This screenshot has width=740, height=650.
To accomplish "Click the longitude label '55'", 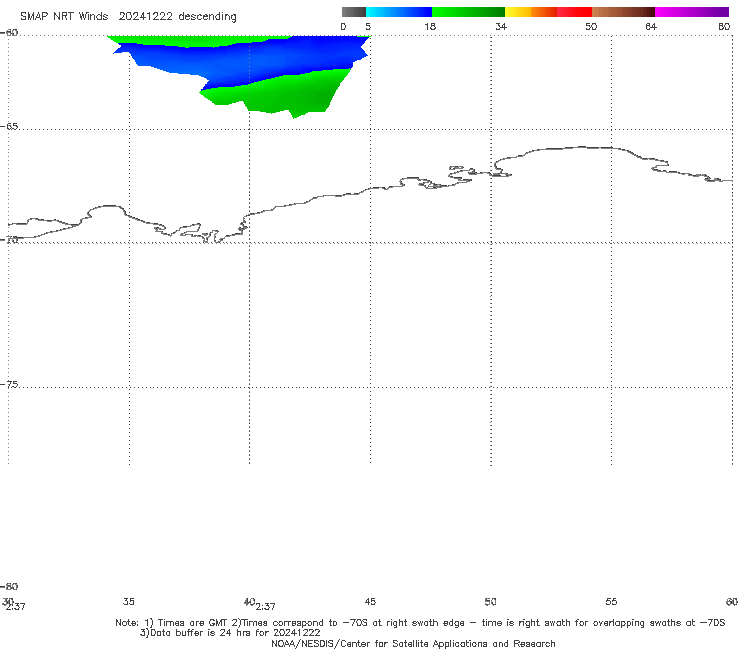I will pyautogui.click(x=611, y=602).
